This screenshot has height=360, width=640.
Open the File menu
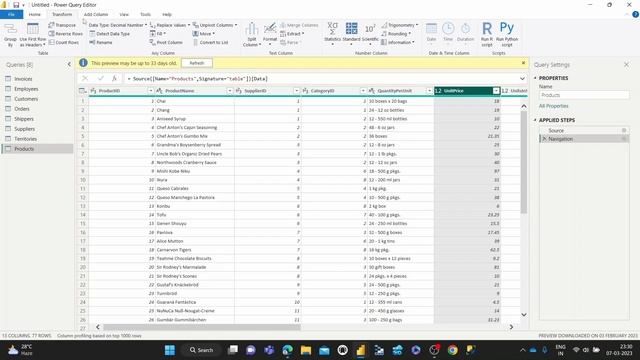[11, 14]
